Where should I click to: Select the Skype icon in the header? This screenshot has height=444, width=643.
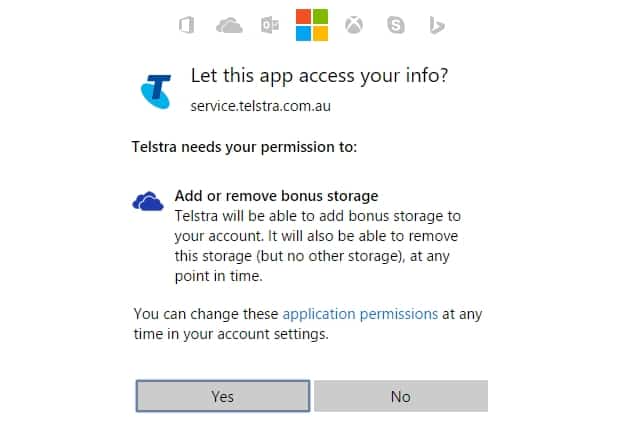396,25
